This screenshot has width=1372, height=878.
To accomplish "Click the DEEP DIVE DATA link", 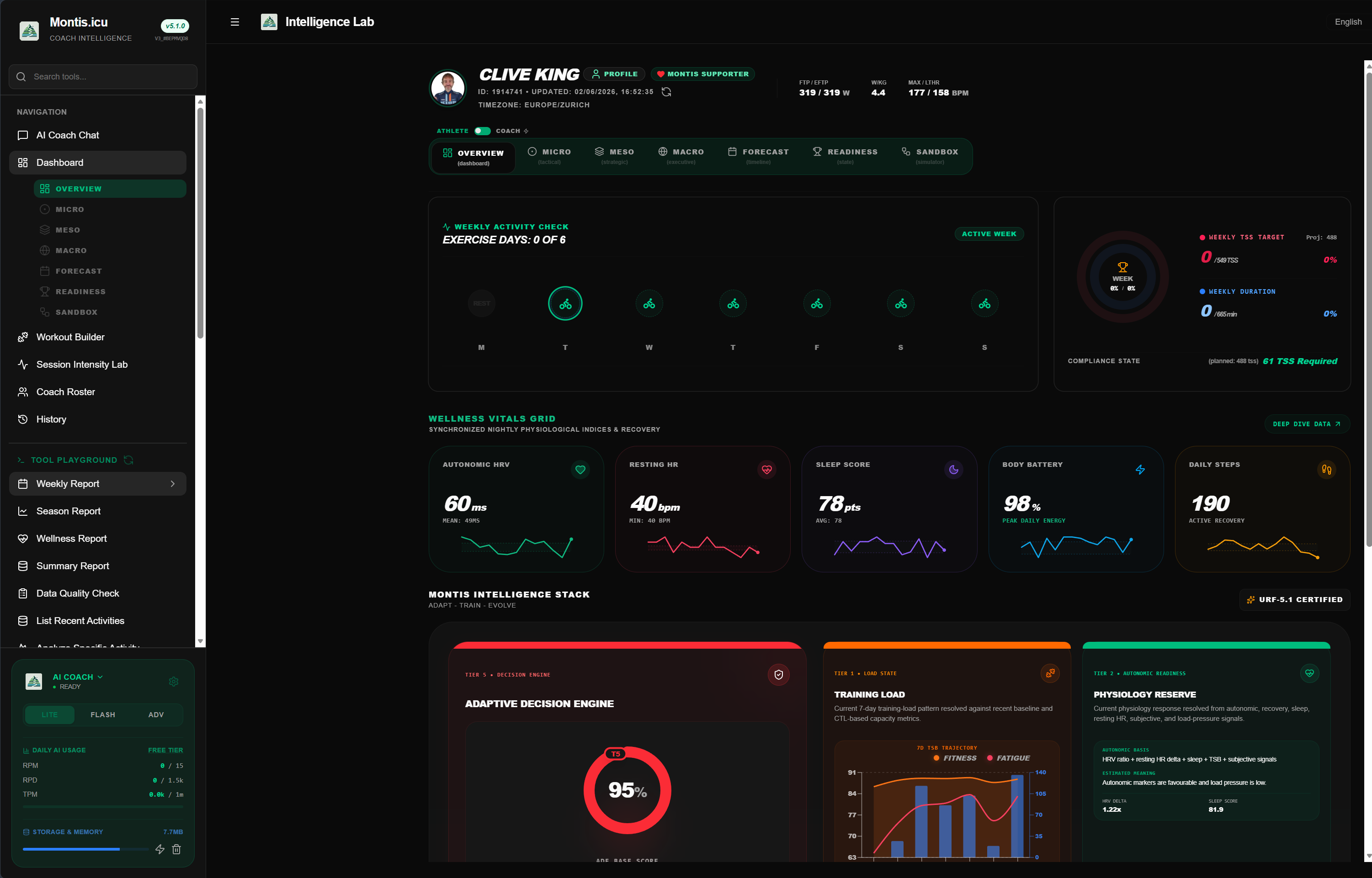I will (x=1307, y=423).
